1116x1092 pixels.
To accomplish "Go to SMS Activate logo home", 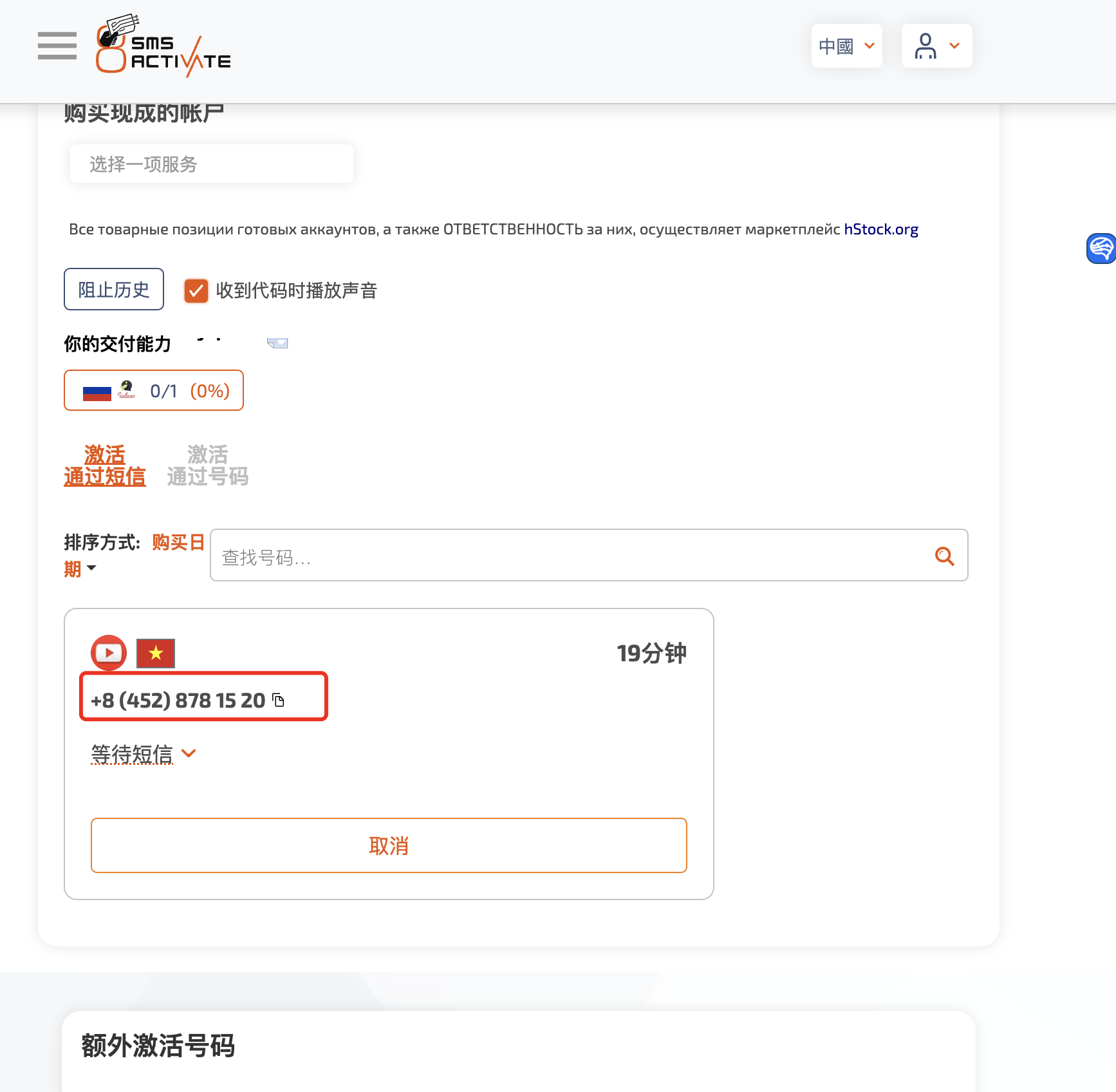I will click(x=163, y=45).
